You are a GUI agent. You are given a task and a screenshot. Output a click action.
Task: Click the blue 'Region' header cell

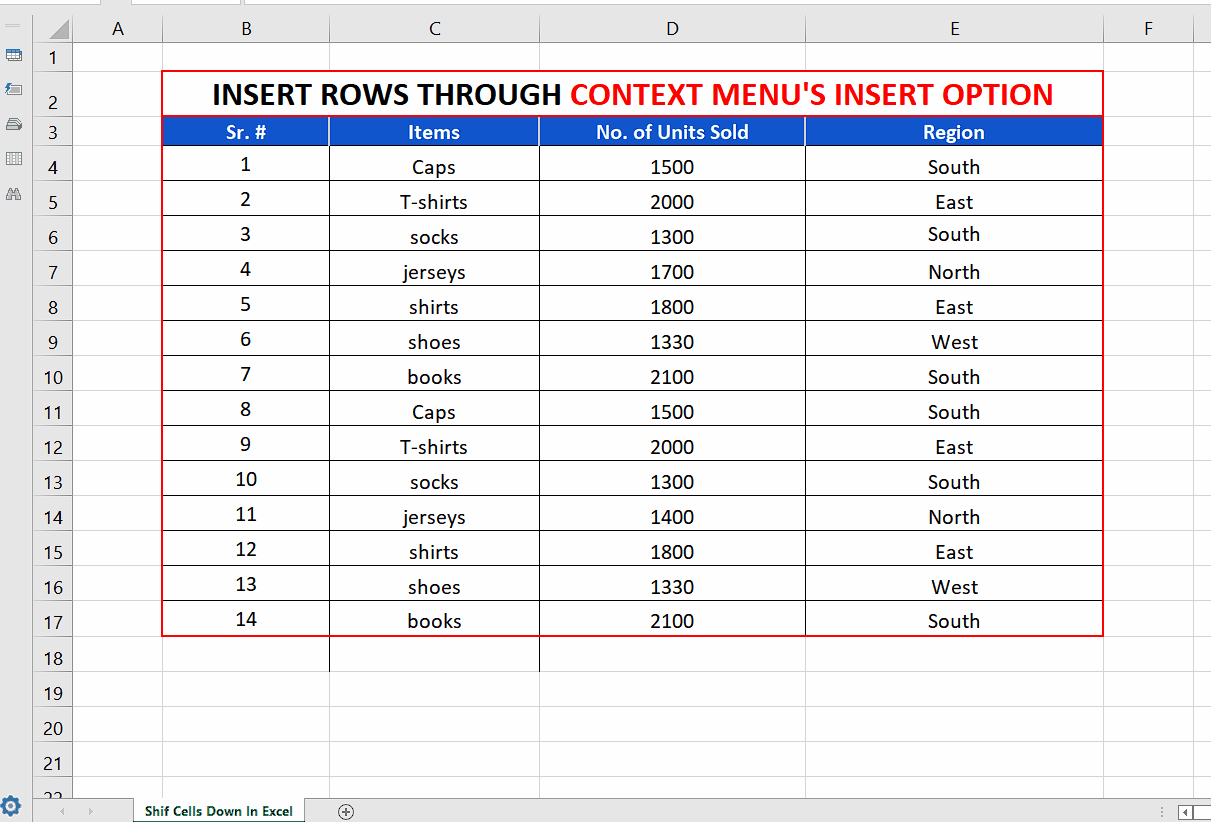point(953,131)
